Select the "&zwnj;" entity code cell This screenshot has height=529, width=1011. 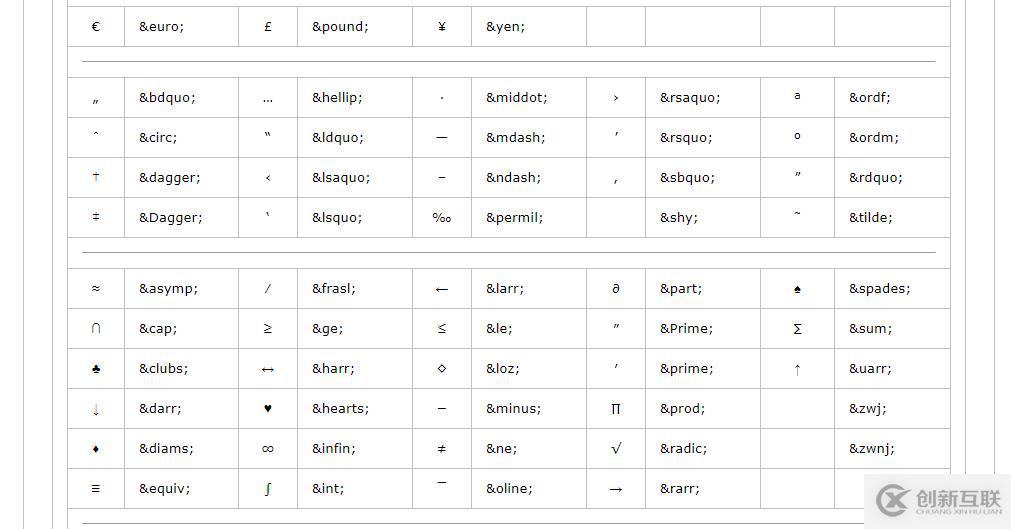click(x=871, y=449)
